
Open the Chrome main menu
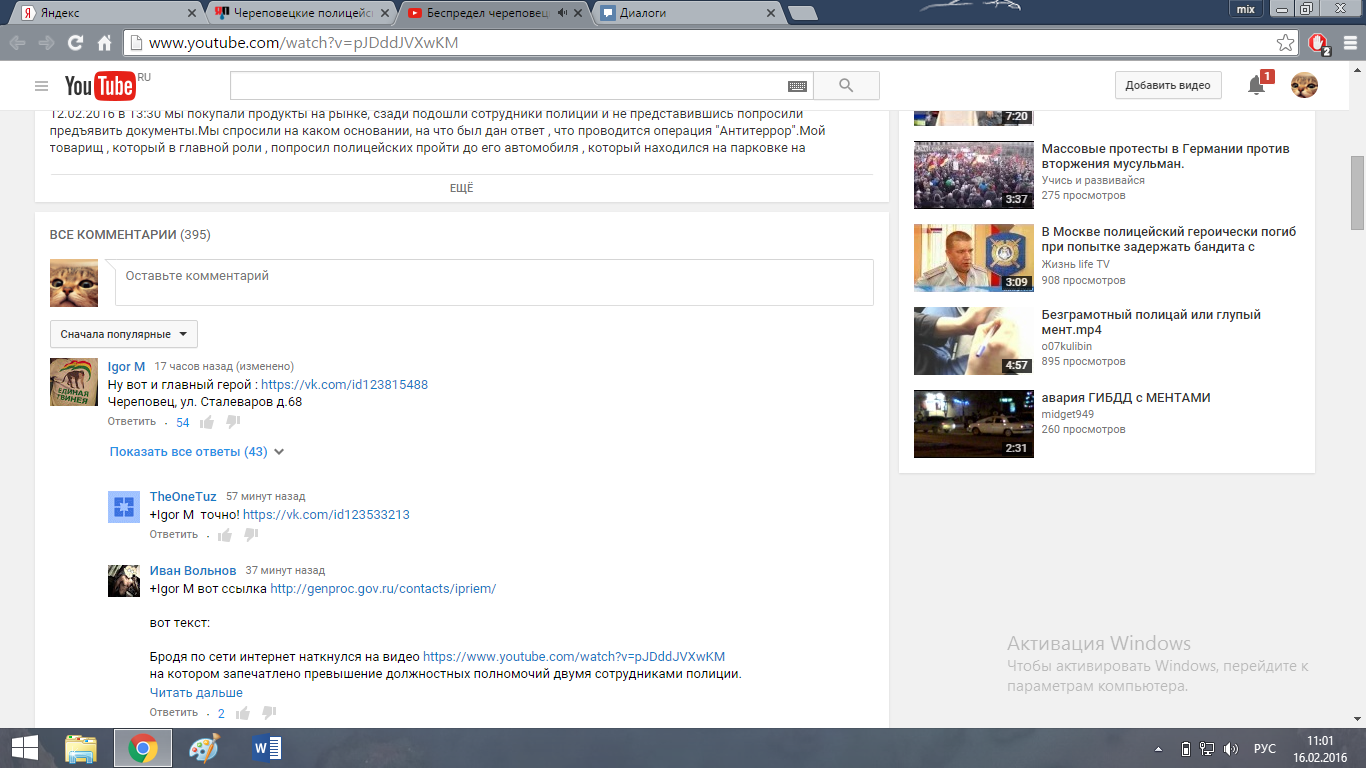[1348, 43]
